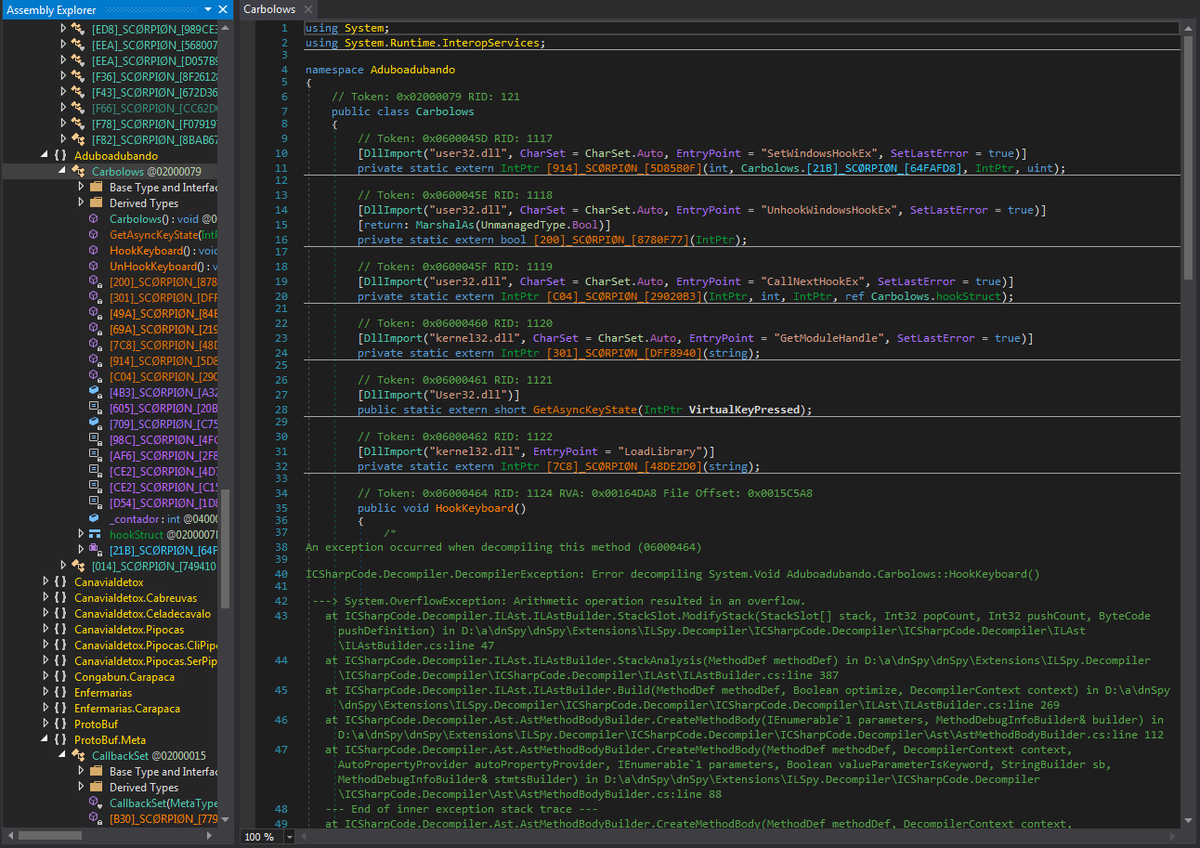
Task: Expand the Canavialdetox.Pipocas namespace
Action: (x=46, y=630)
